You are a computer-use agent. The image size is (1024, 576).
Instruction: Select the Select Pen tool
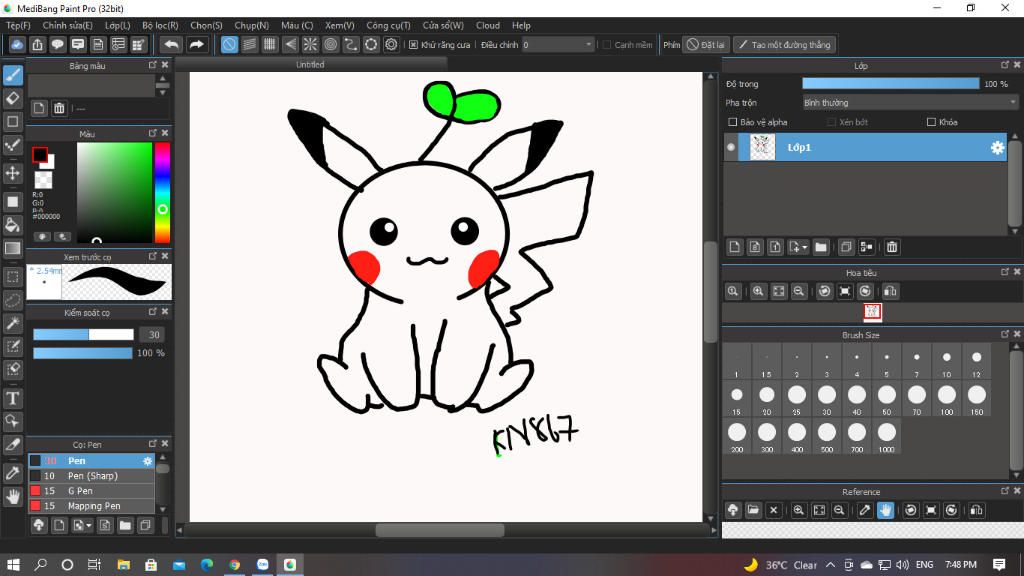[x=12, y=346]
